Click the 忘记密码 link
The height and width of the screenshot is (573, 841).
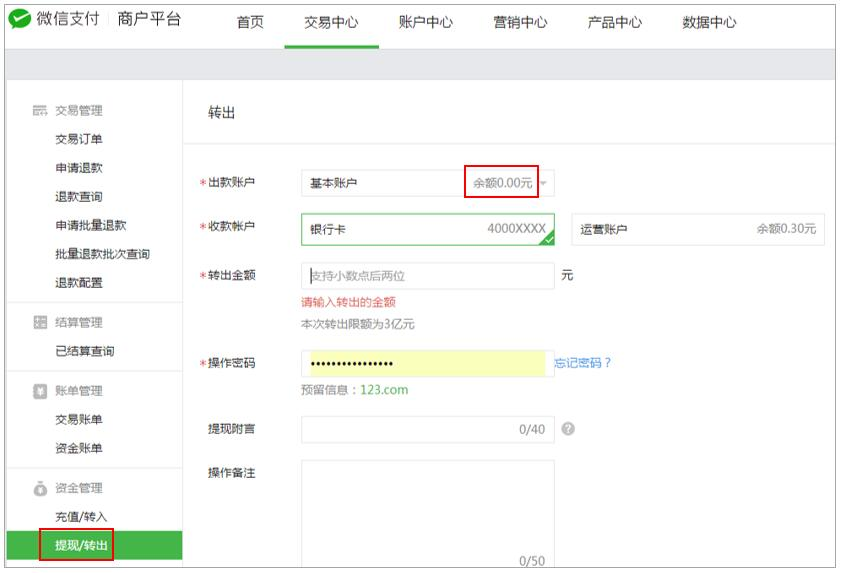pyautogui.click(x=583, y=363)
